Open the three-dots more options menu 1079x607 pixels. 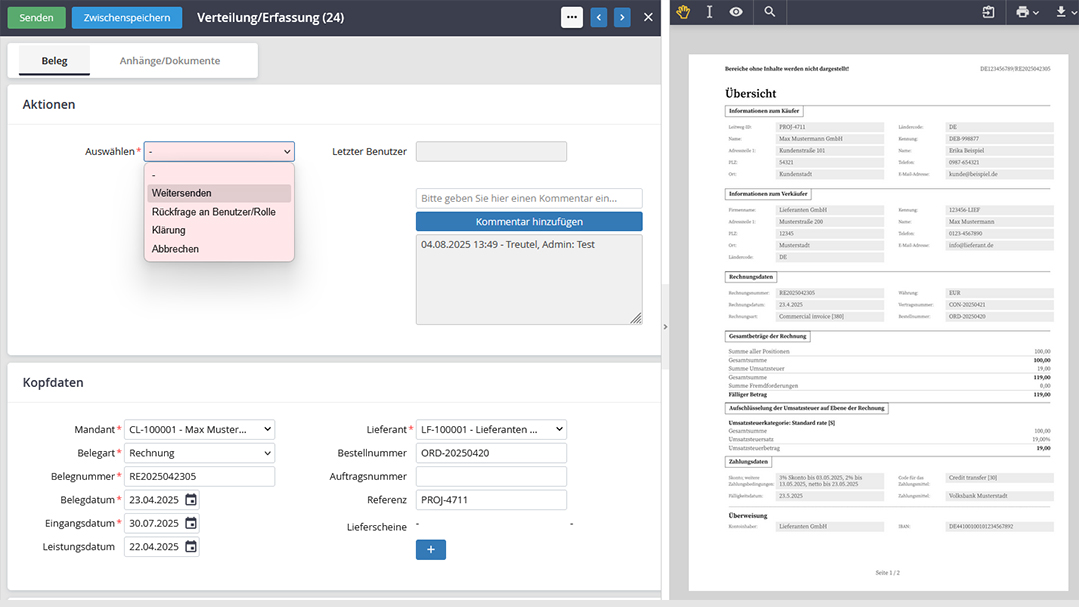point(571,17)
